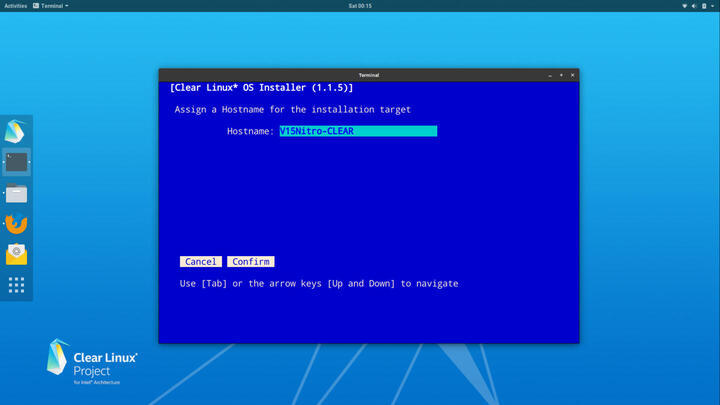This screenshot has width=720, height=405.
Task: Click the navigation hint about Tab and arrow keys
Action: click(x=319, y=283)
